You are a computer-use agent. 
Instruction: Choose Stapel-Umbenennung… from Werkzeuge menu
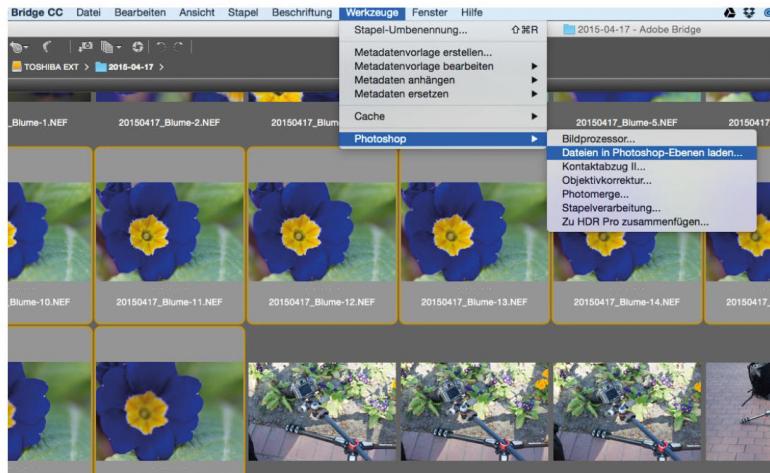(443, 30)
